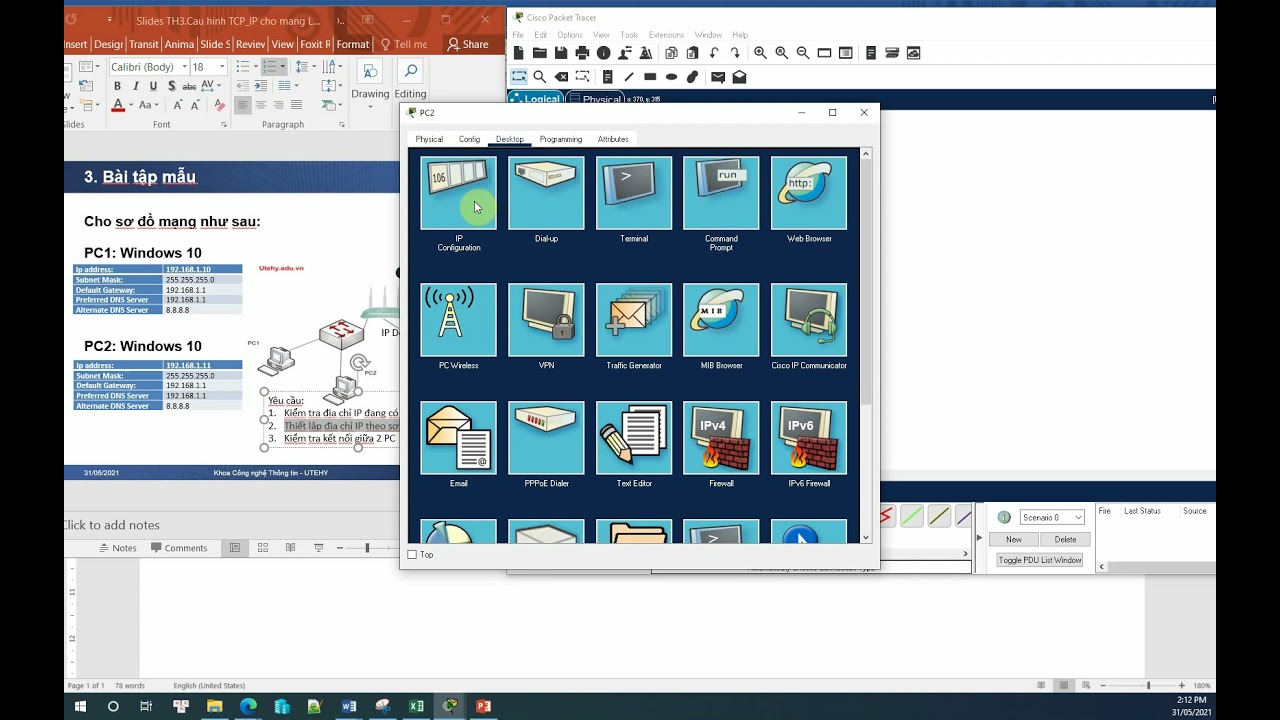1280x720 pixels.
Task: Launch PPPoE Dialer in PC2
Action: 546,438
